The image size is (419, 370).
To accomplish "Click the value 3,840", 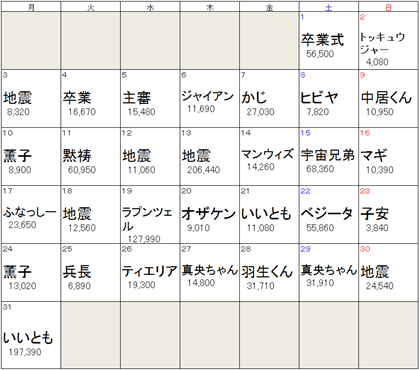I will coord(377,228).
